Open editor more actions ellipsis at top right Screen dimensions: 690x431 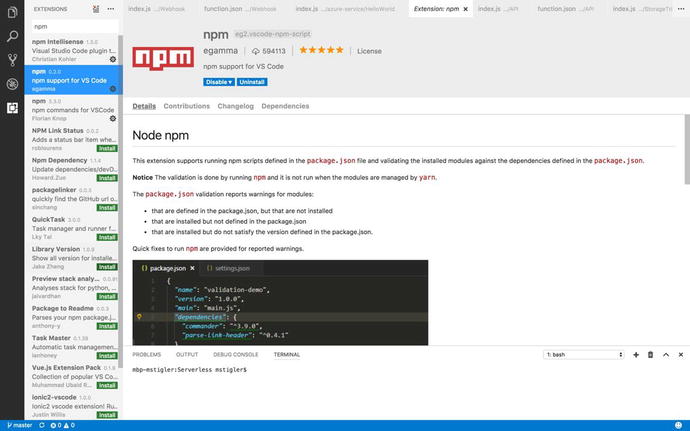pos(681,9)
